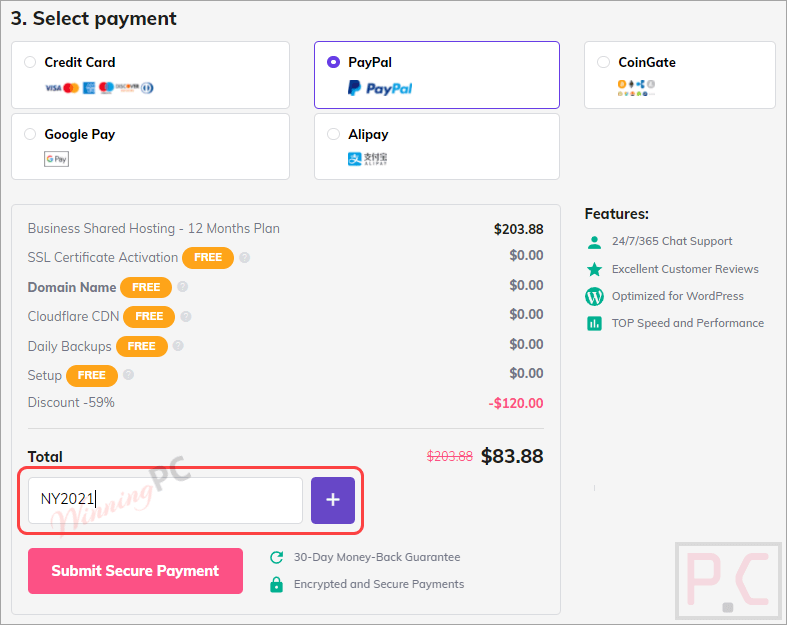Click 24/7/365 Chat Support text
This screenshot has height=625, width=787.
click(672, 241)
